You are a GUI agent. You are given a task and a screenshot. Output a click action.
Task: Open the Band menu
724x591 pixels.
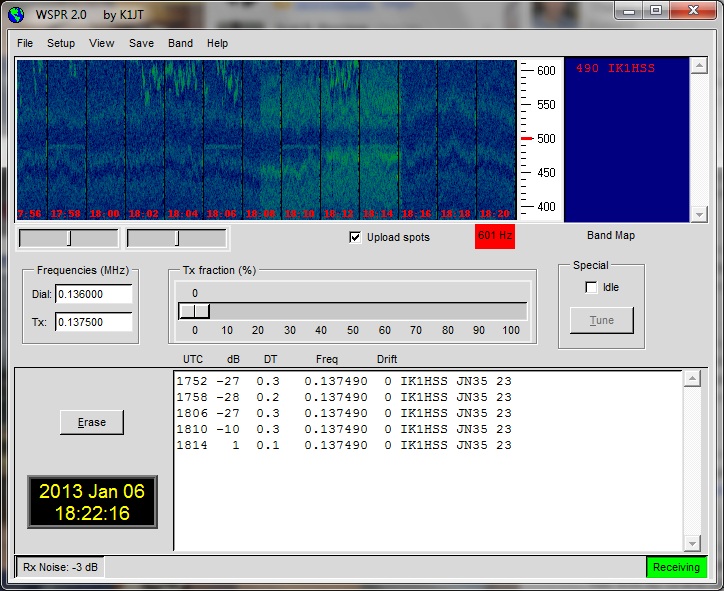click(x=181, y=43)
